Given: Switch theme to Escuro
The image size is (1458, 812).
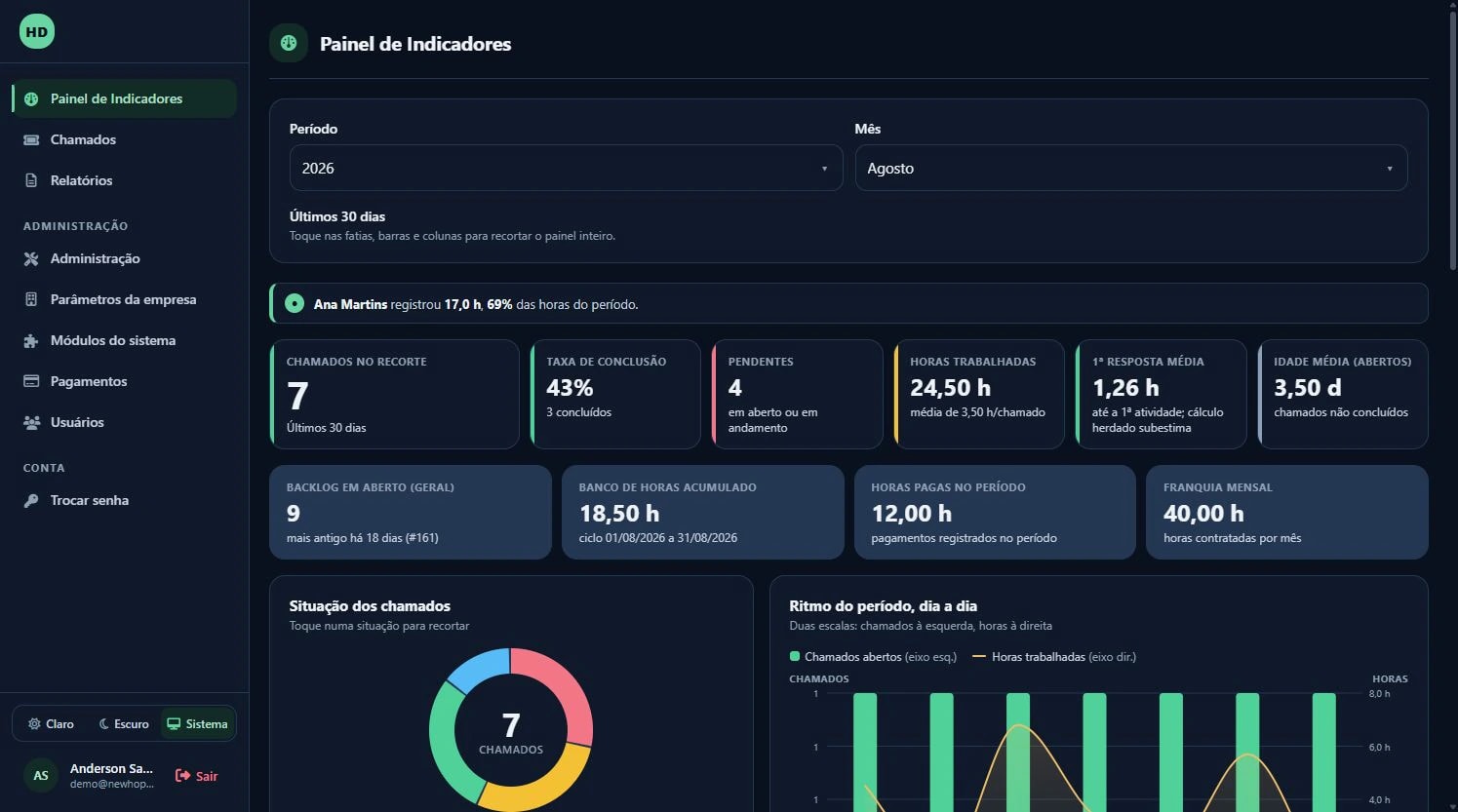Looking at the screenshot, I should (124, 724).
